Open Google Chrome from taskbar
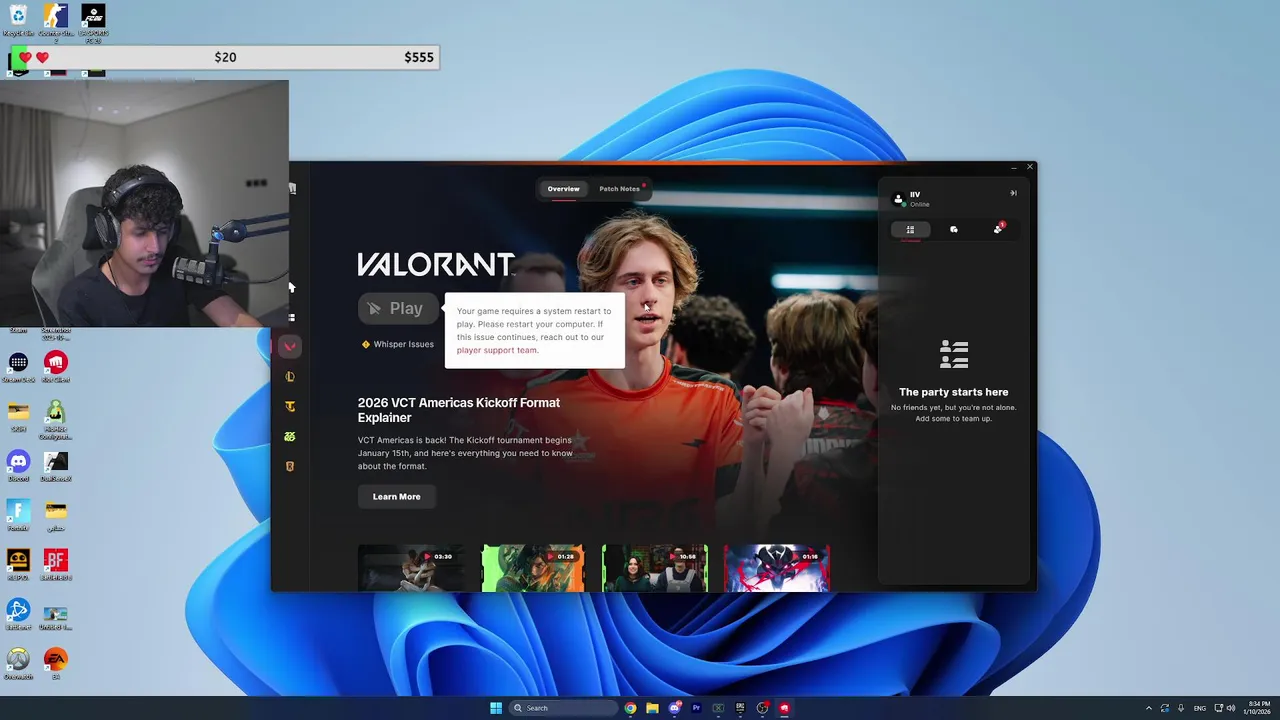The width and height of the screenshot is (1280, 720). point(630,708)
